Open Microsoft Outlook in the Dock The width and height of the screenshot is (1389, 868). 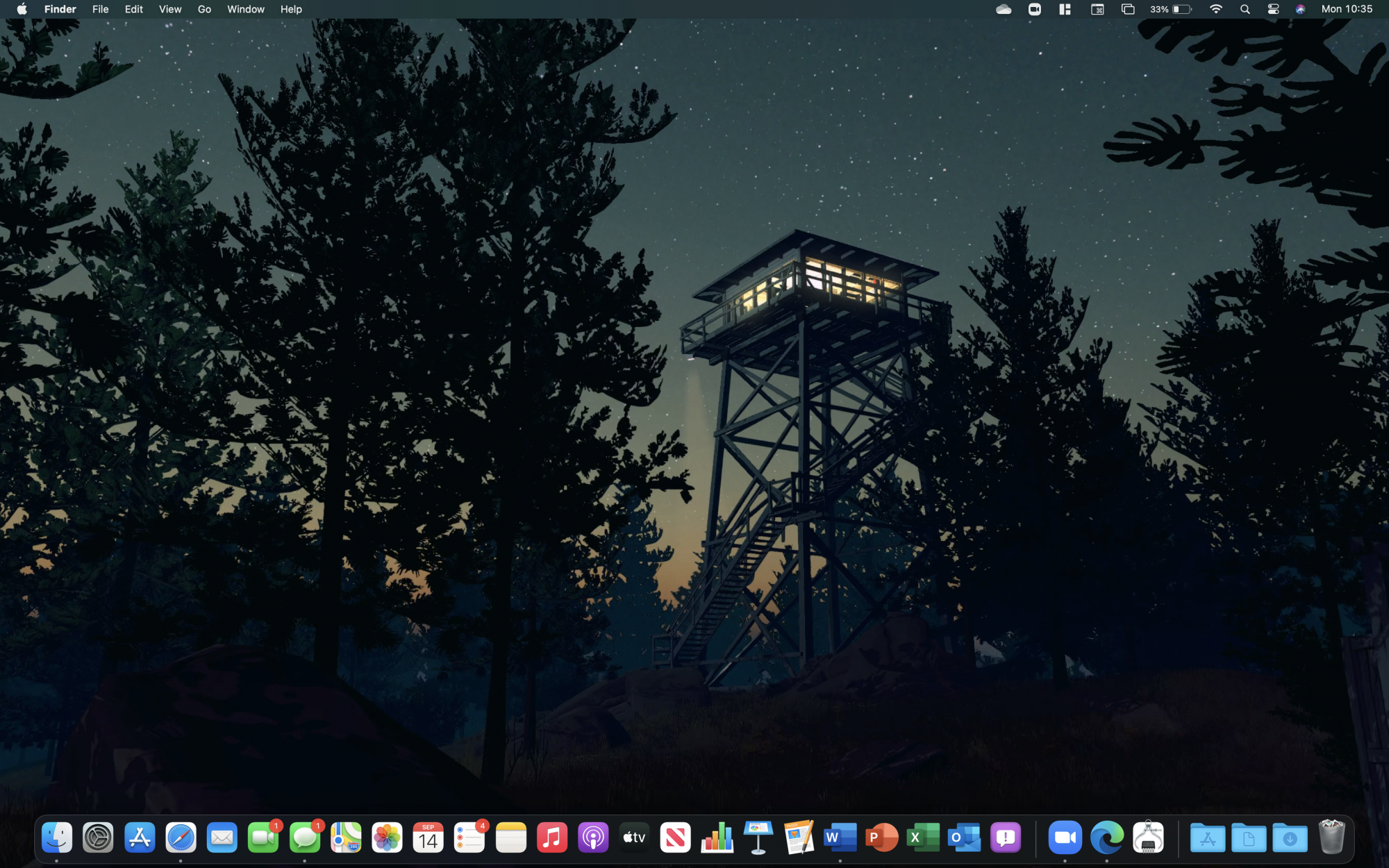click(x=965, y=837)
